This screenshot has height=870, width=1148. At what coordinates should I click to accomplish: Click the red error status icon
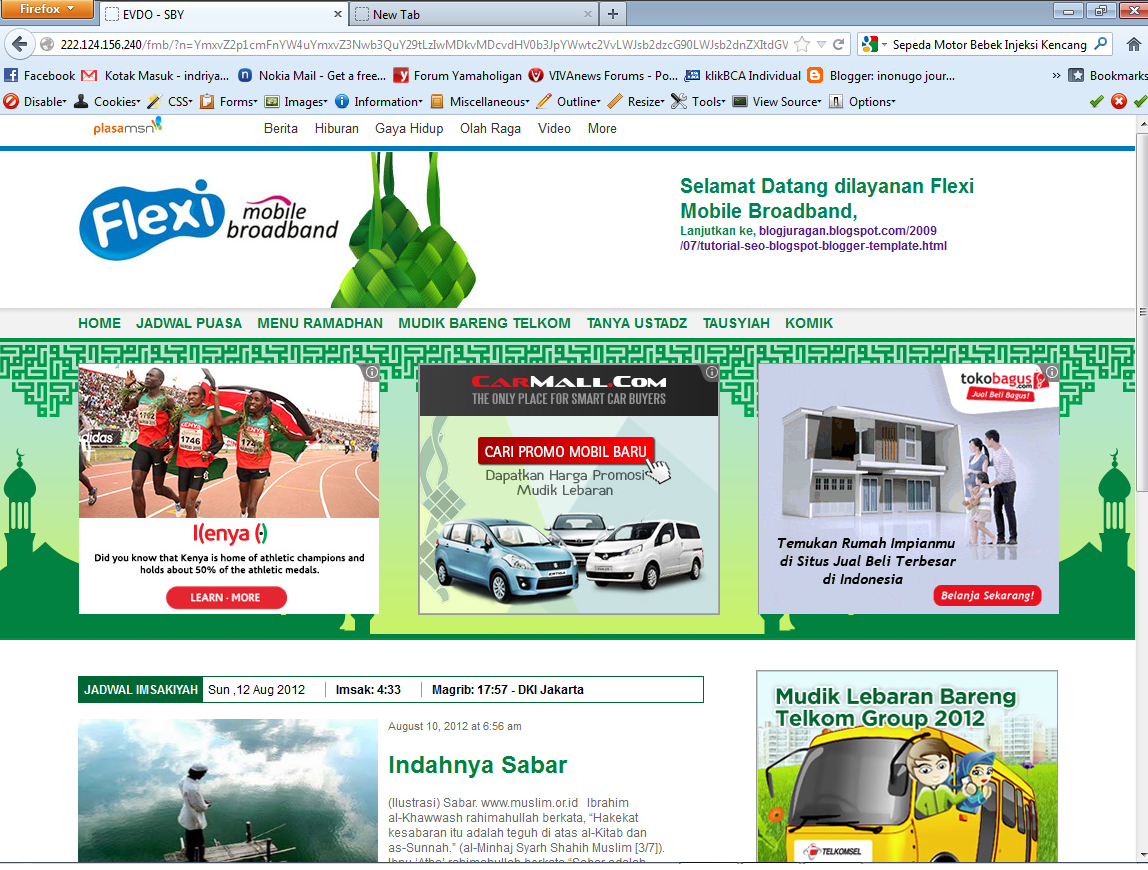(x=1119, y=102)
